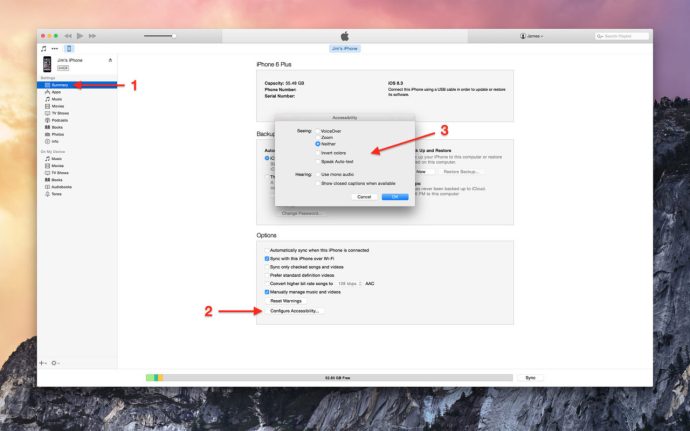Image resolution: width=690 pixels, height=431 pixels.
Task: Enable Speak Auto-text checkbox
Action: [x=317, y=162]
